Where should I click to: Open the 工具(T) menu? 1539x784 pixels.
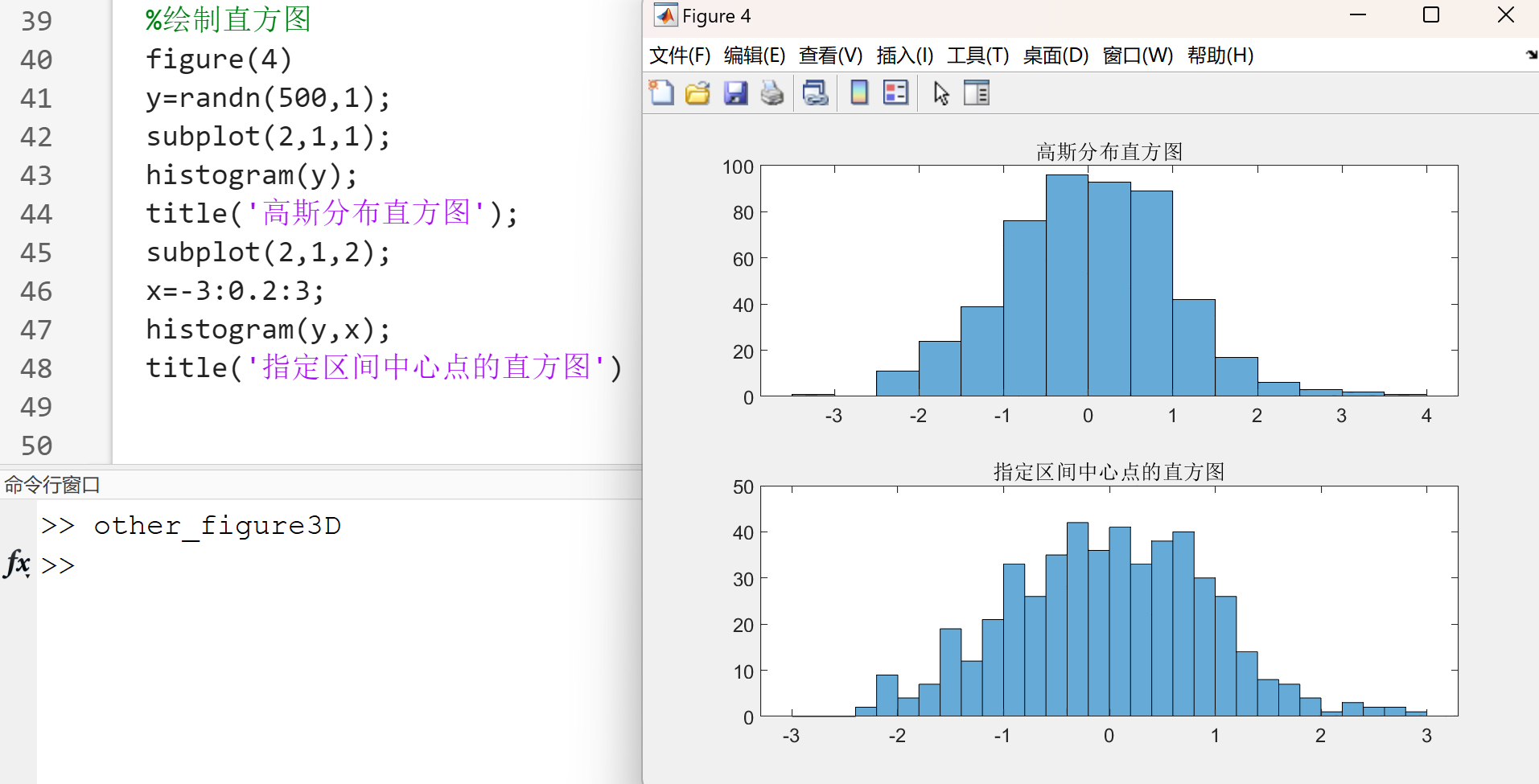(x=977, y=55)
